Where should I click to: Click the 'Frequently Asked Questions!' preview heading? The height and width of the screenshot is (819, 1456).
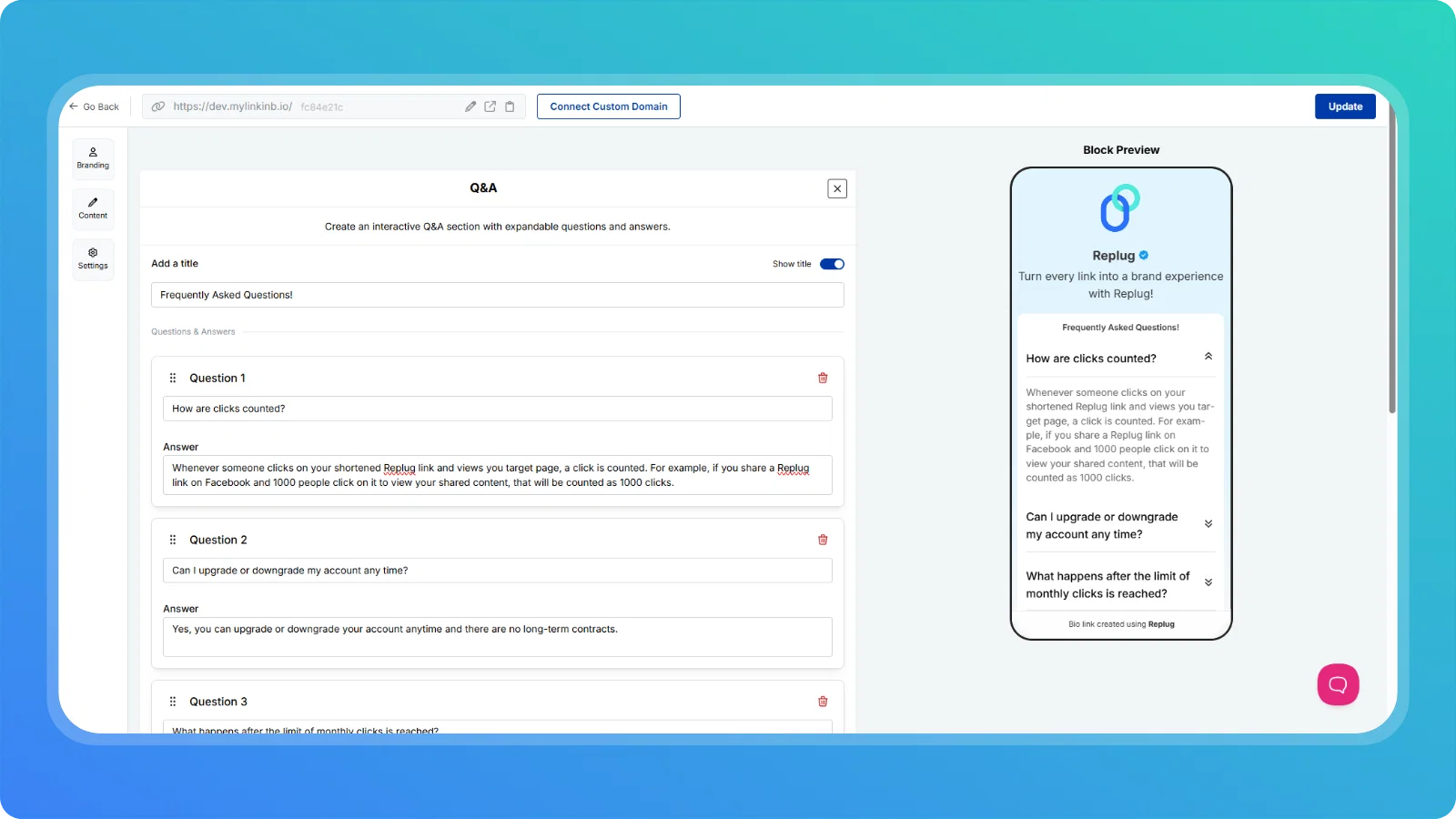pyautogui.click(x=1121, y=328)
